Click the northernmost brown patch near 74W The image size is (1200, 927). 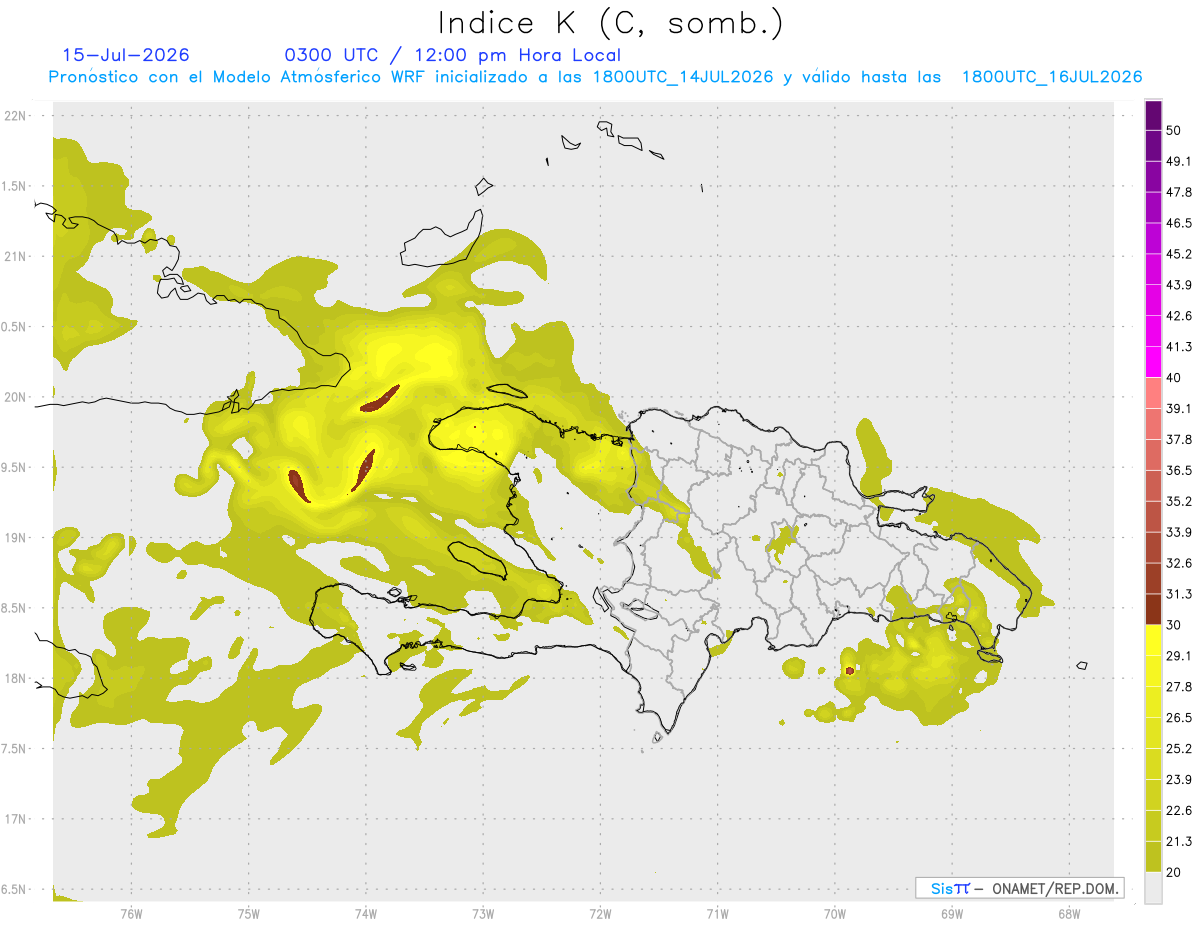point(380,398)
